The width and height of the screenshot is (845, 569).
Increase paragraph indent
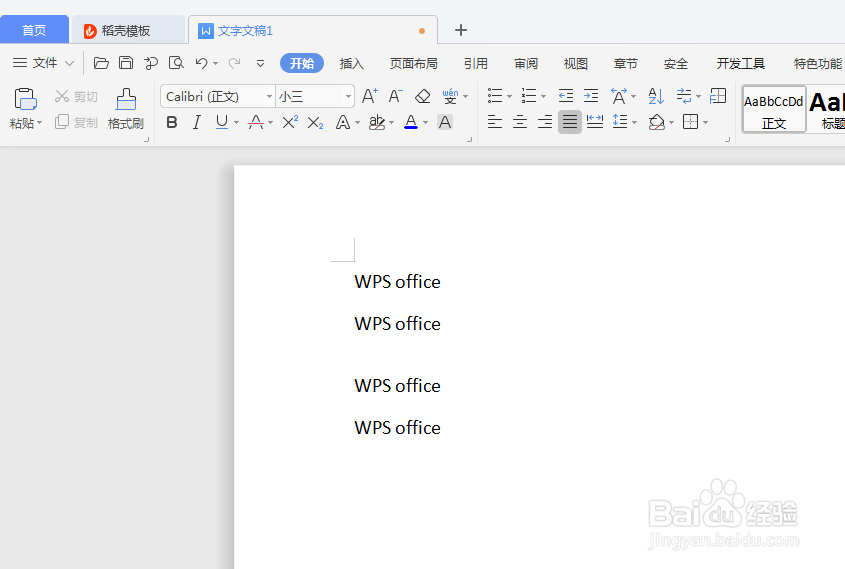click(x=591, y=96)
